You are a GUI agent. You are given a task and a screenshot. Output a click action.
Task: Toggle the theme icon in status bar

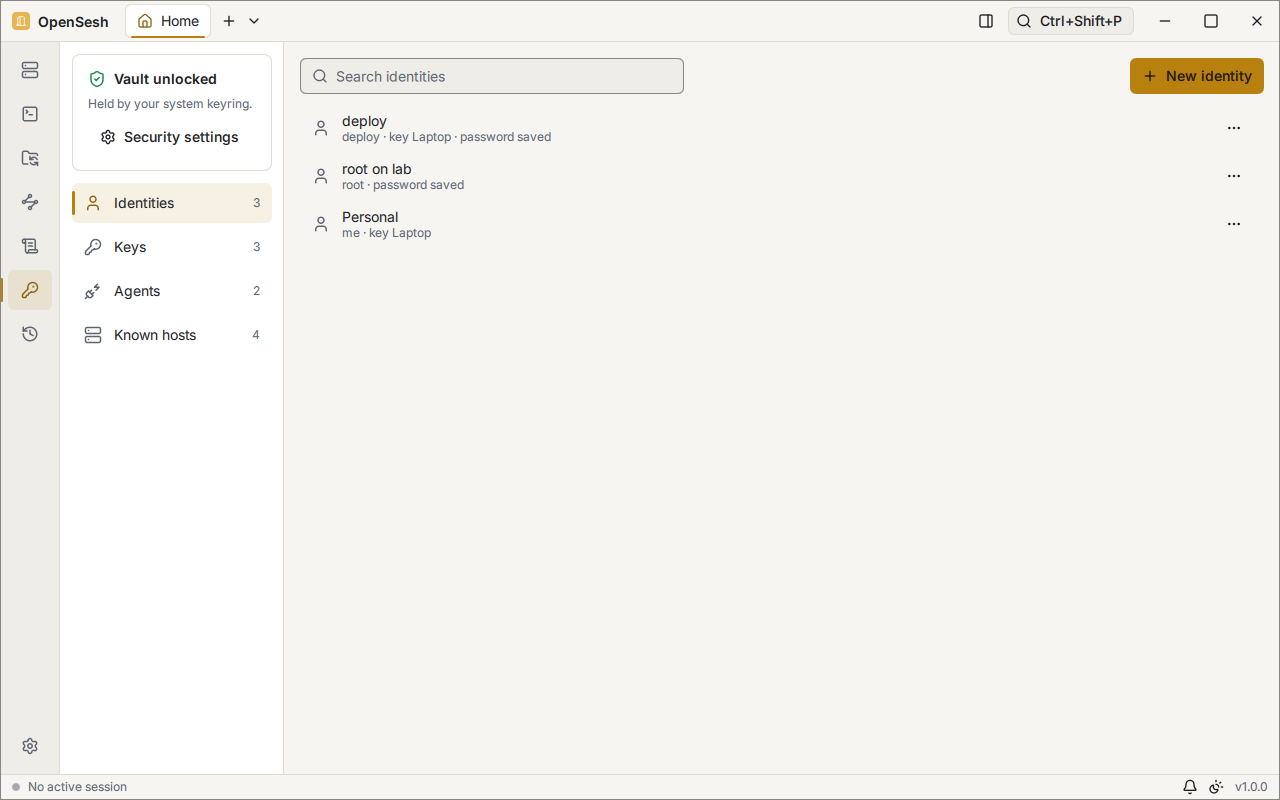[x=1216, y=787]
